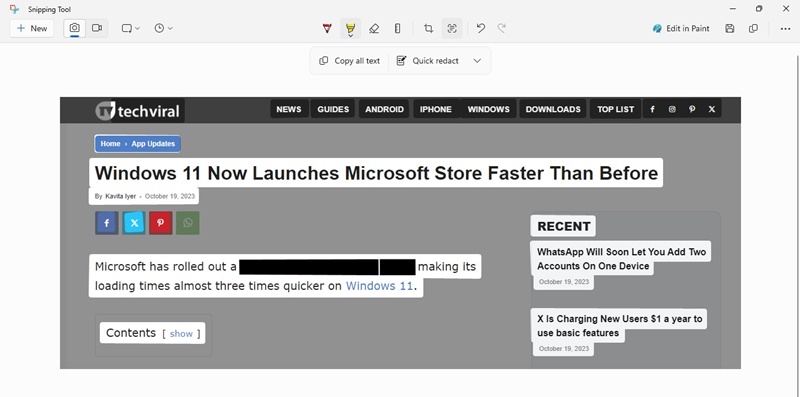Switch to Snip camera mode

click(x=74, y=28)
